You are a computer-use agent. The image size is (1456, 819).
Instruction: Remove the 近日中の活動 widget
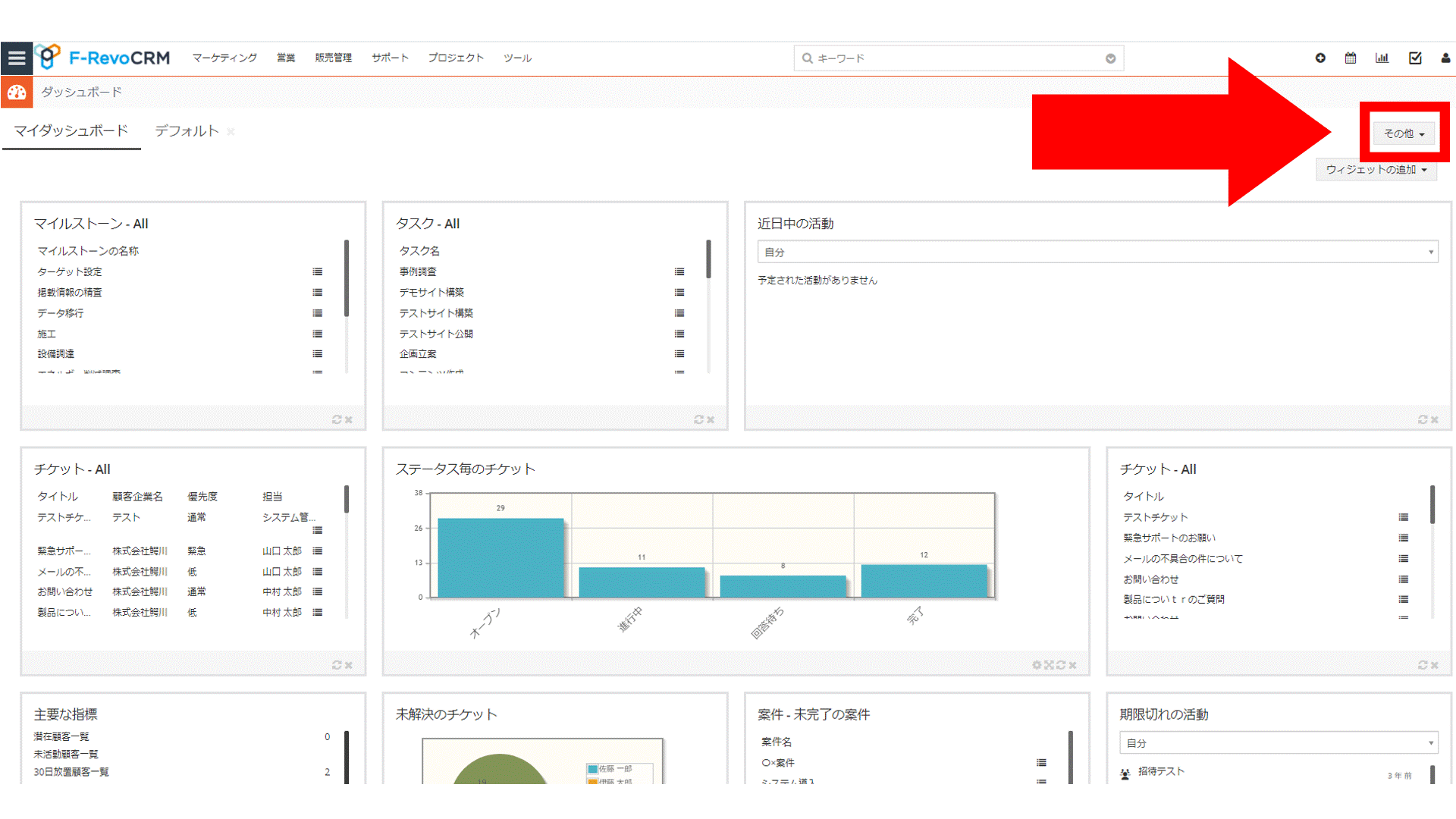coord(1435,419)
